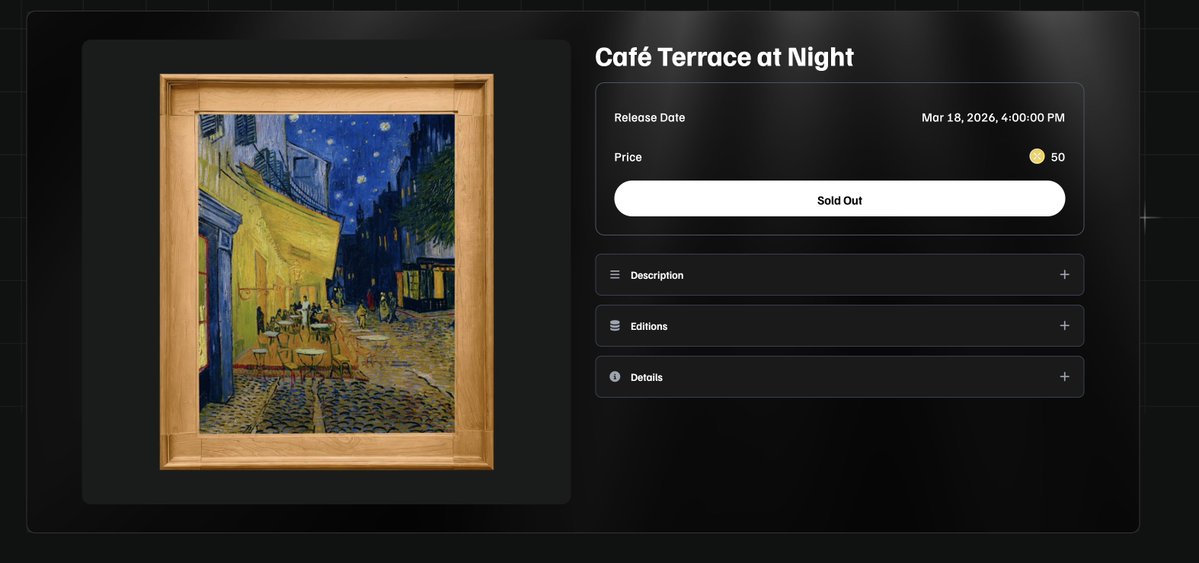Click the plus sign on Details row

1064,376
